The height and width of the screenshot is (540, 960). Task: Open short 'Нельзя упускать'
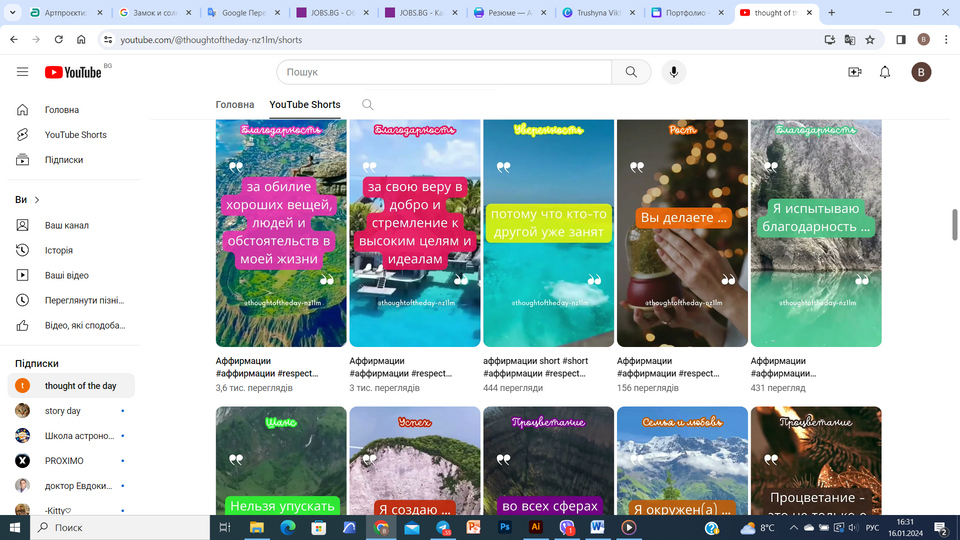pos(281,460)
